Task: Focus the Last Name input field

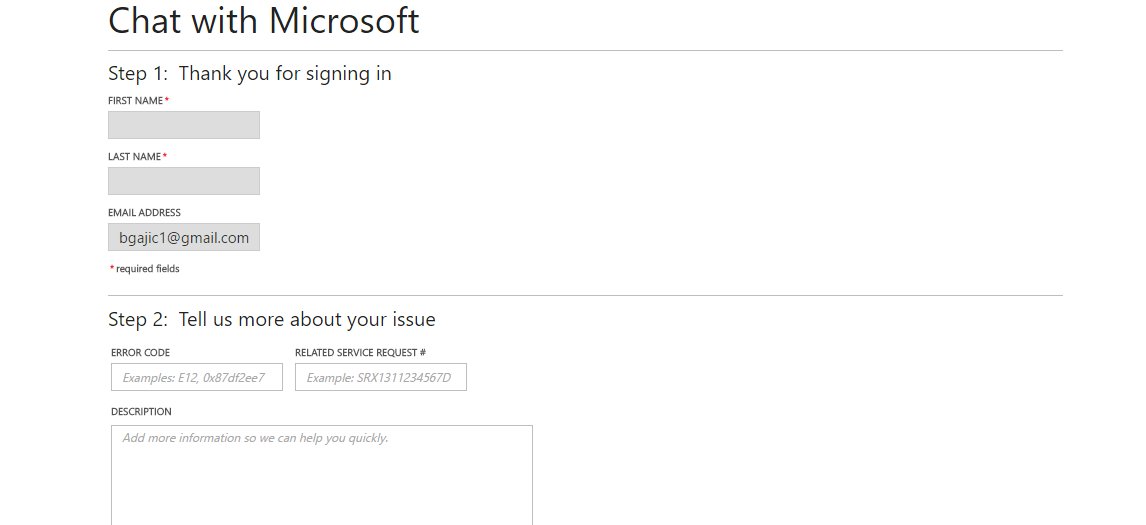Action: point(183,181)
